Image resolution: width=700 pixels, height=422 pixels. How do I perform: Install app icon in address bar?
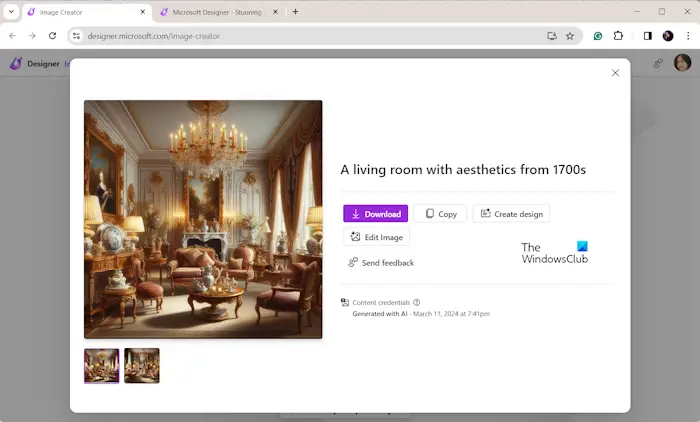[x=552, y=36]
